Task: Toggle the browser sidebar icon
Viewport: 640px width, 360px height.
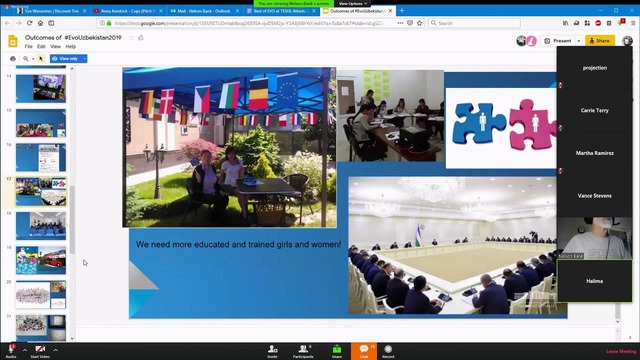Action: coord(51,23)
